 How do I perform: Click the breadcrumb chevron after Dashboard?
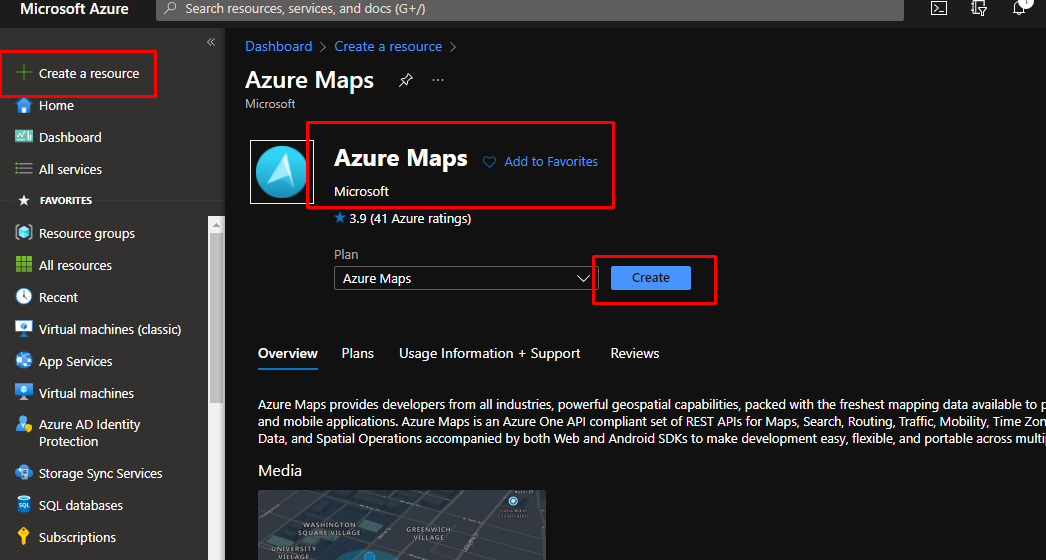(x=323, y=47)
